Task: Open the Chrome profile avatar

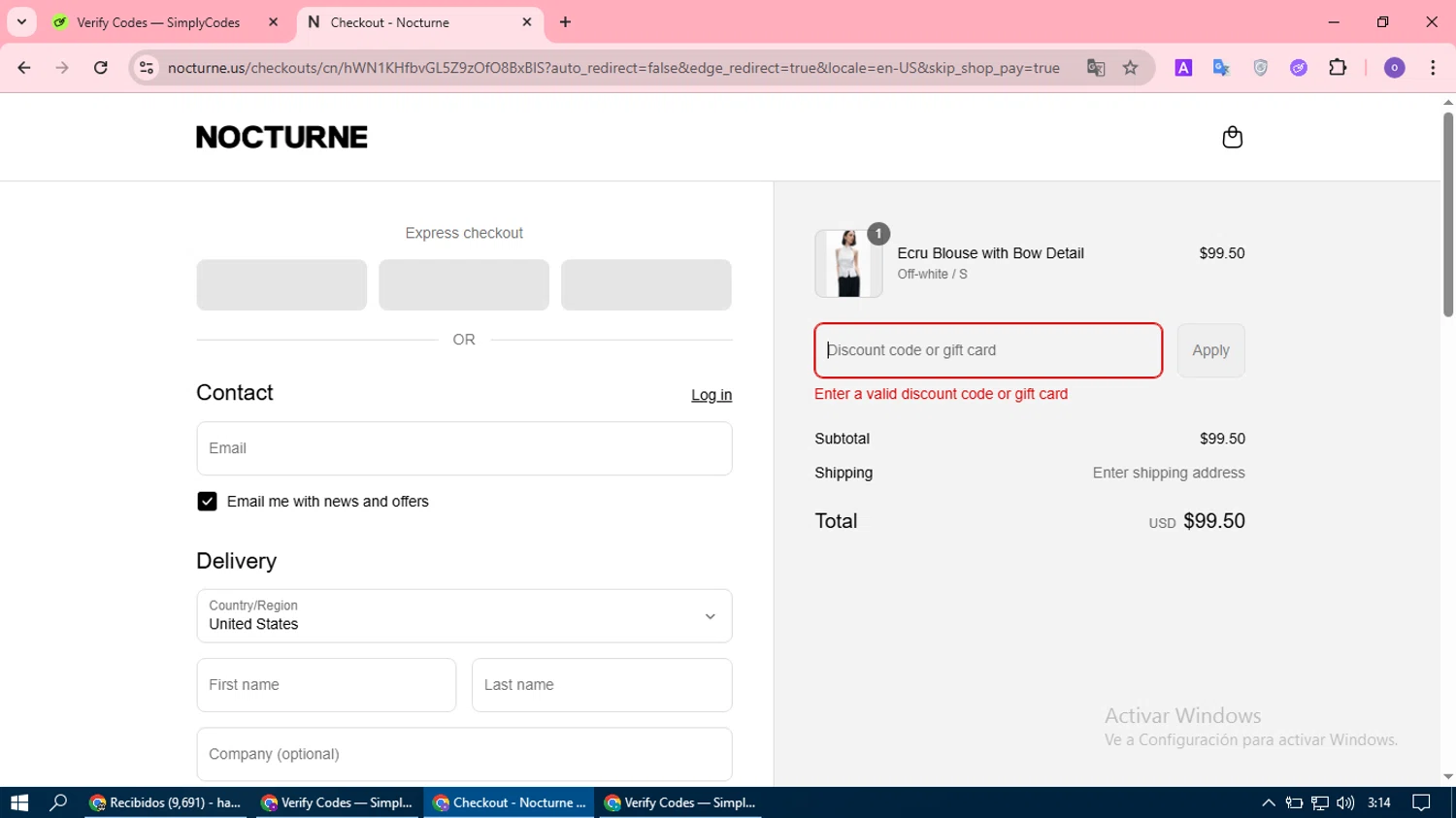Action: click(1395, 68)
